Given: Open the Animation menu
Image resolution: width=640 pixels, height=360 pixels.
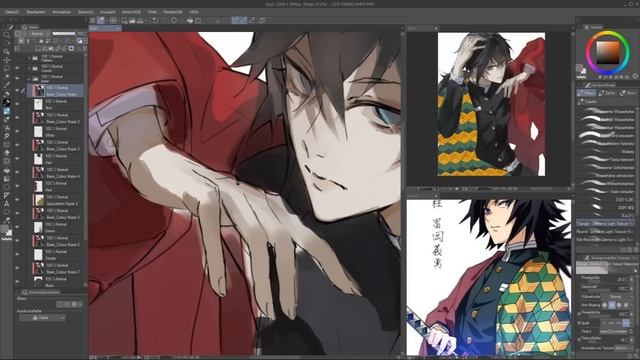Looking at the screenshot, I should (62, 12).
